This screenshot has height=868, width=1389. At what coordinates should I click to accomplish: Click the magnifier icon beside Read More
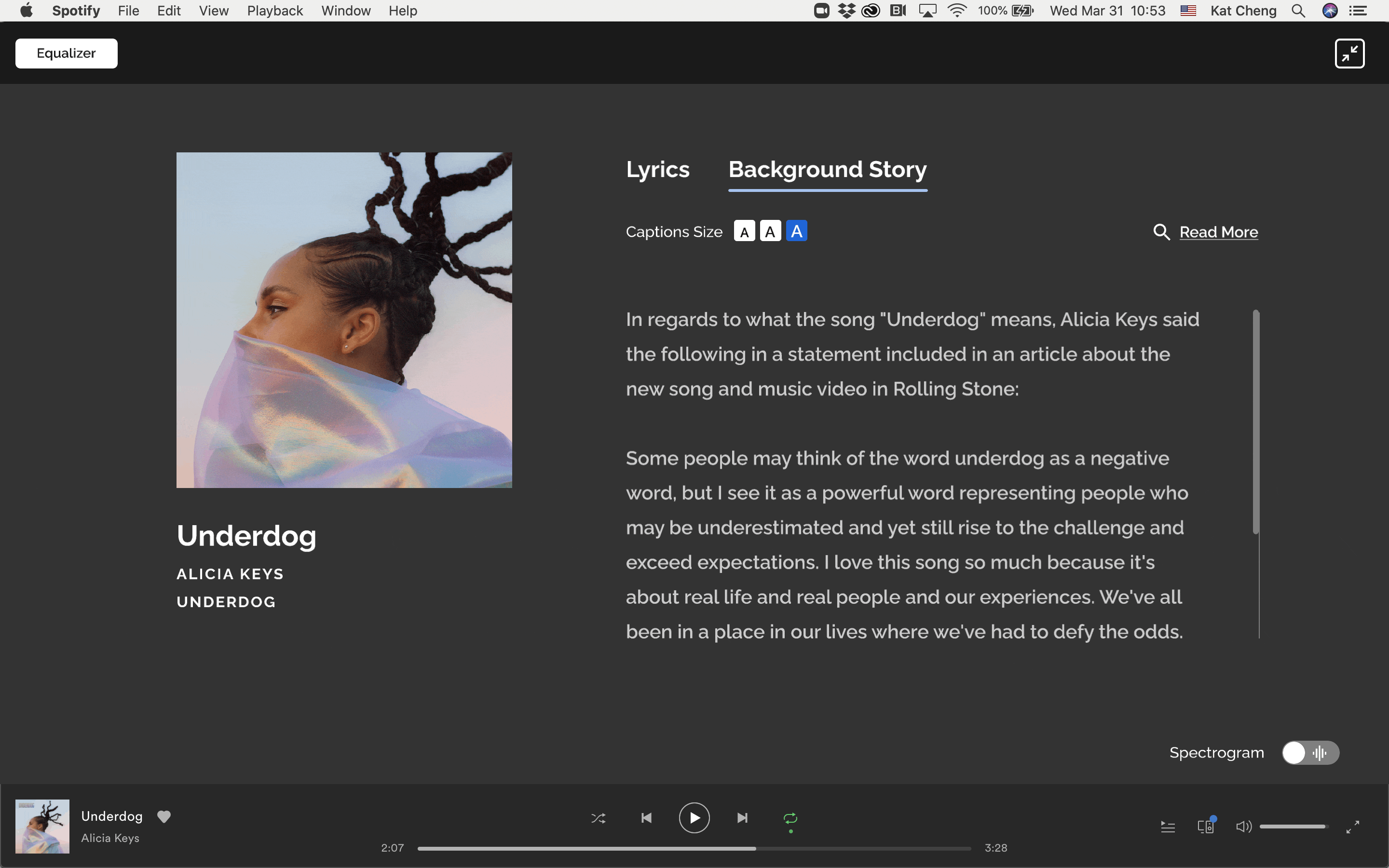coord(1161,232)
